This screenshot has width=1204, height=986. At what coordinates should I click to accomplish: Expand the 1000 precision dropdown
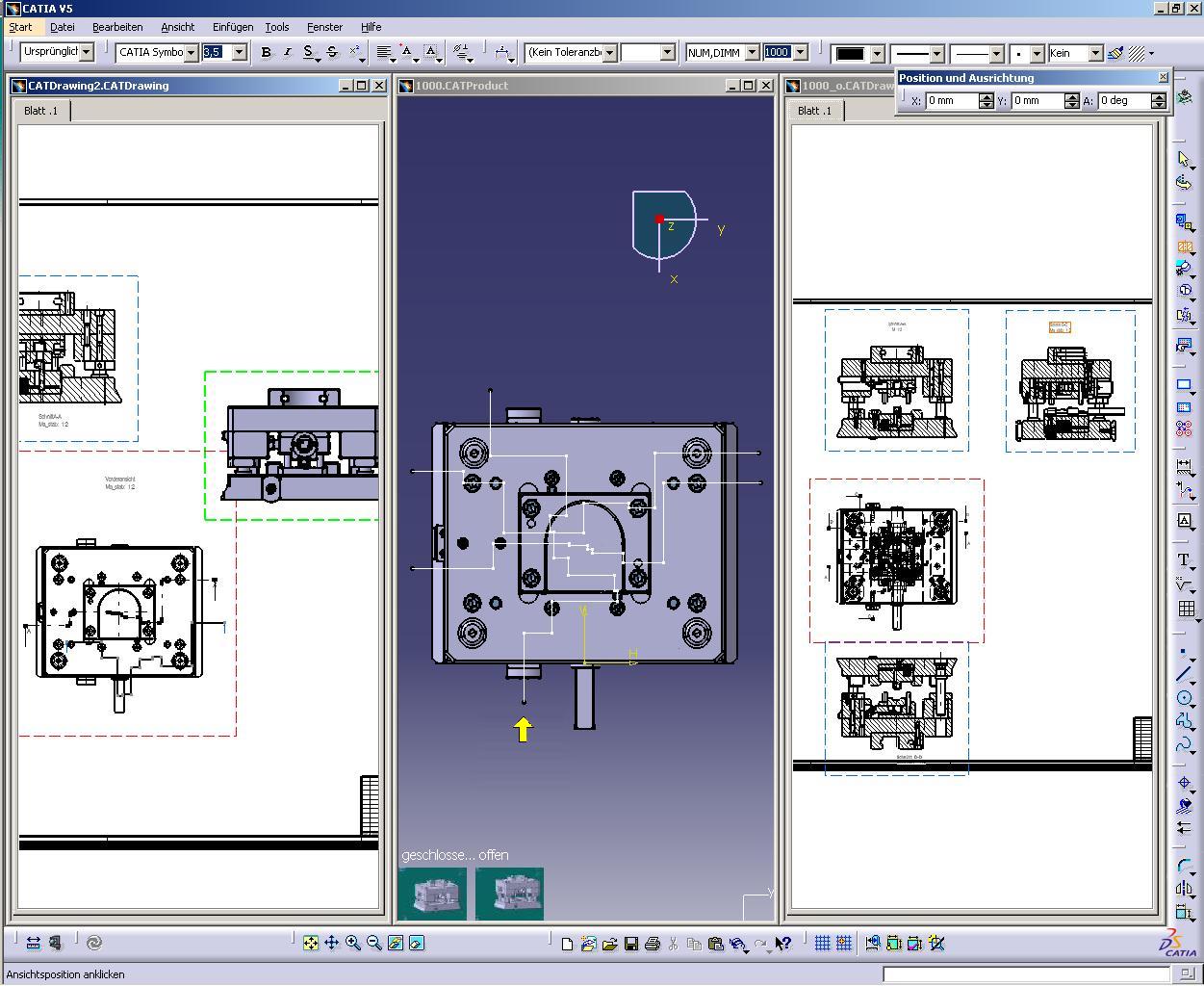(x=799, y=52)
